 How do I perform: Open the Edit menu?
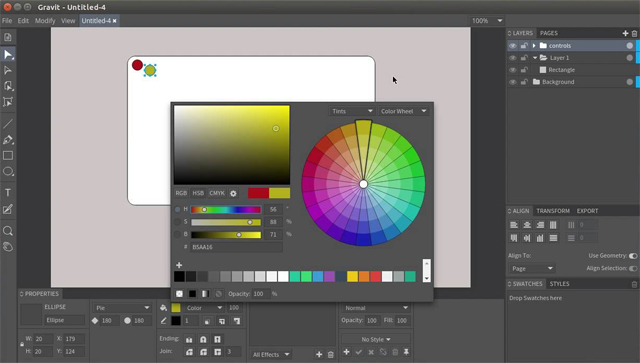[23, 20]
